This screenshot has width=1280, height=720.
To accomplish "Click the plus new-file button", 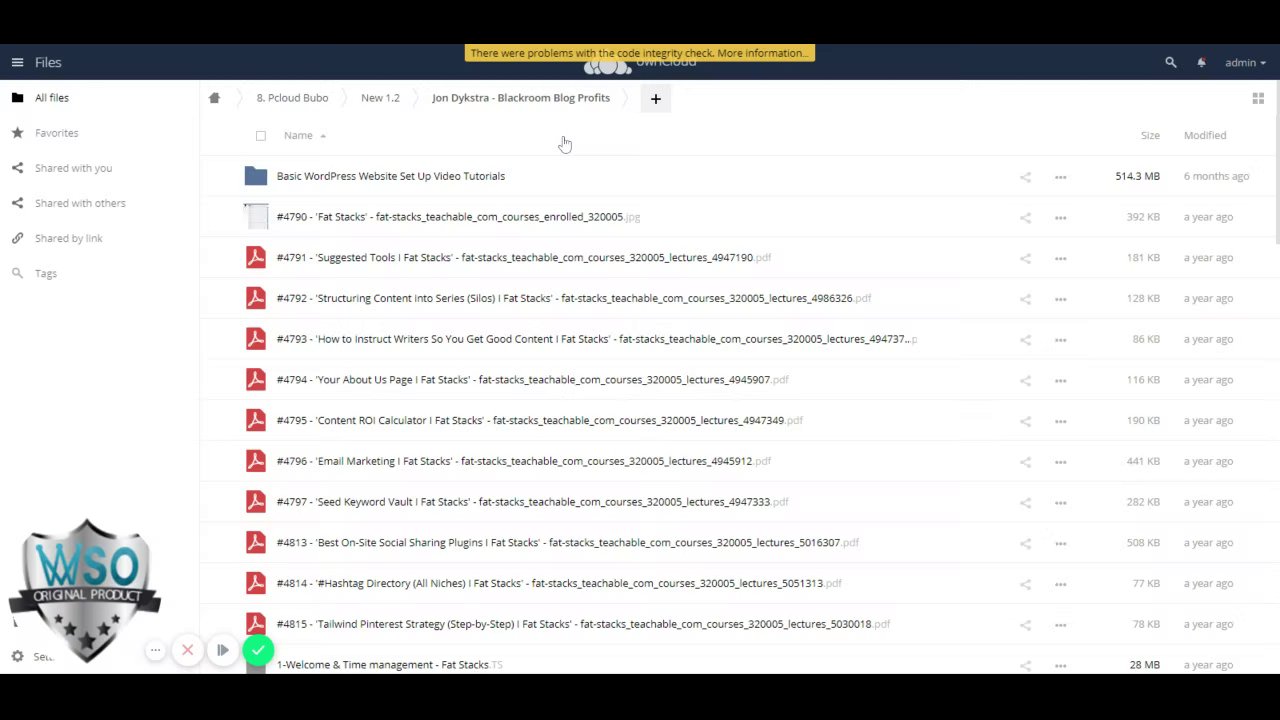I will [656, 98].
